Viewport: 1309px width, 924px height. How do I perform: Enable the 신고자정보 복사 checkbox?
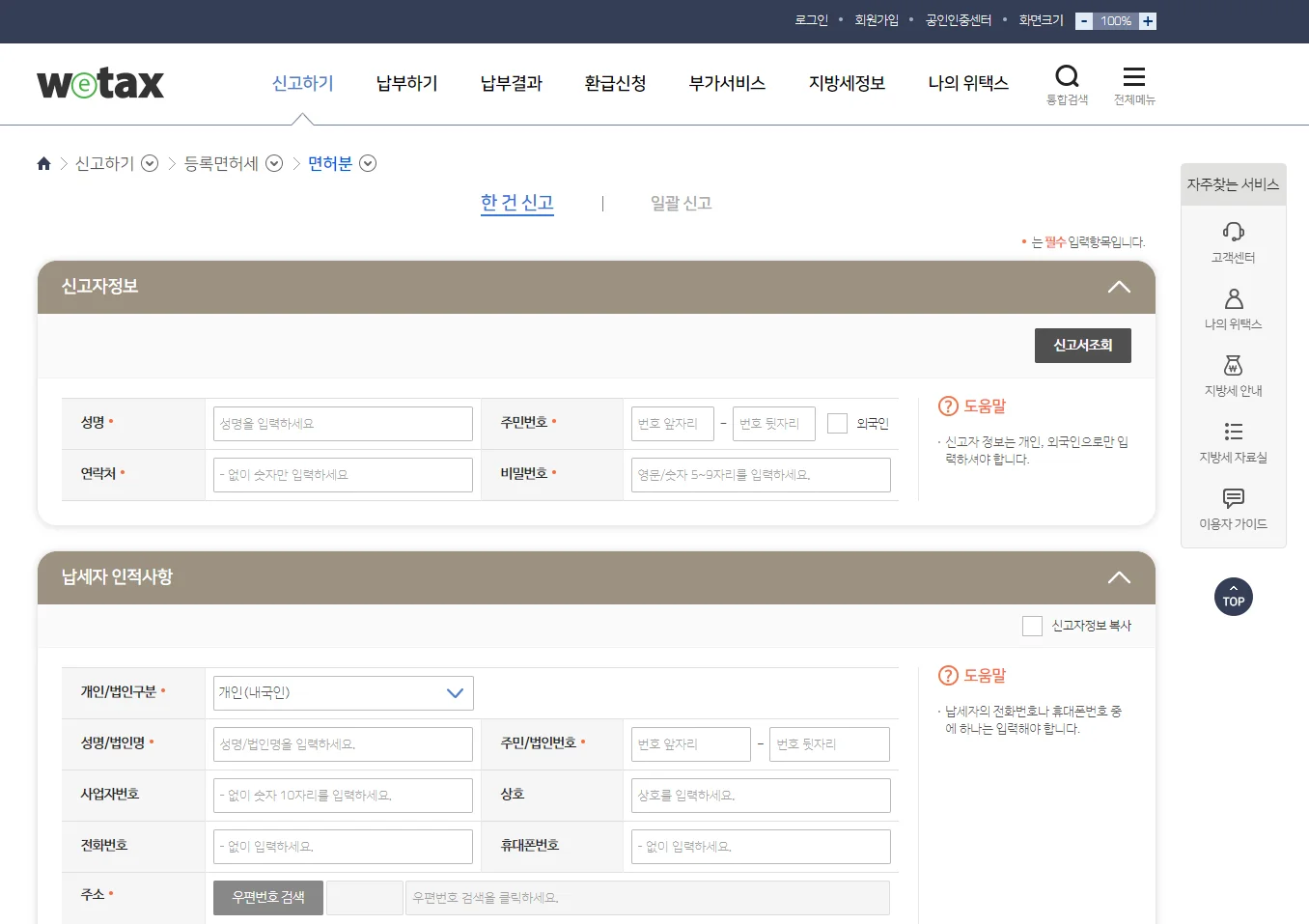pos(1032,626)
